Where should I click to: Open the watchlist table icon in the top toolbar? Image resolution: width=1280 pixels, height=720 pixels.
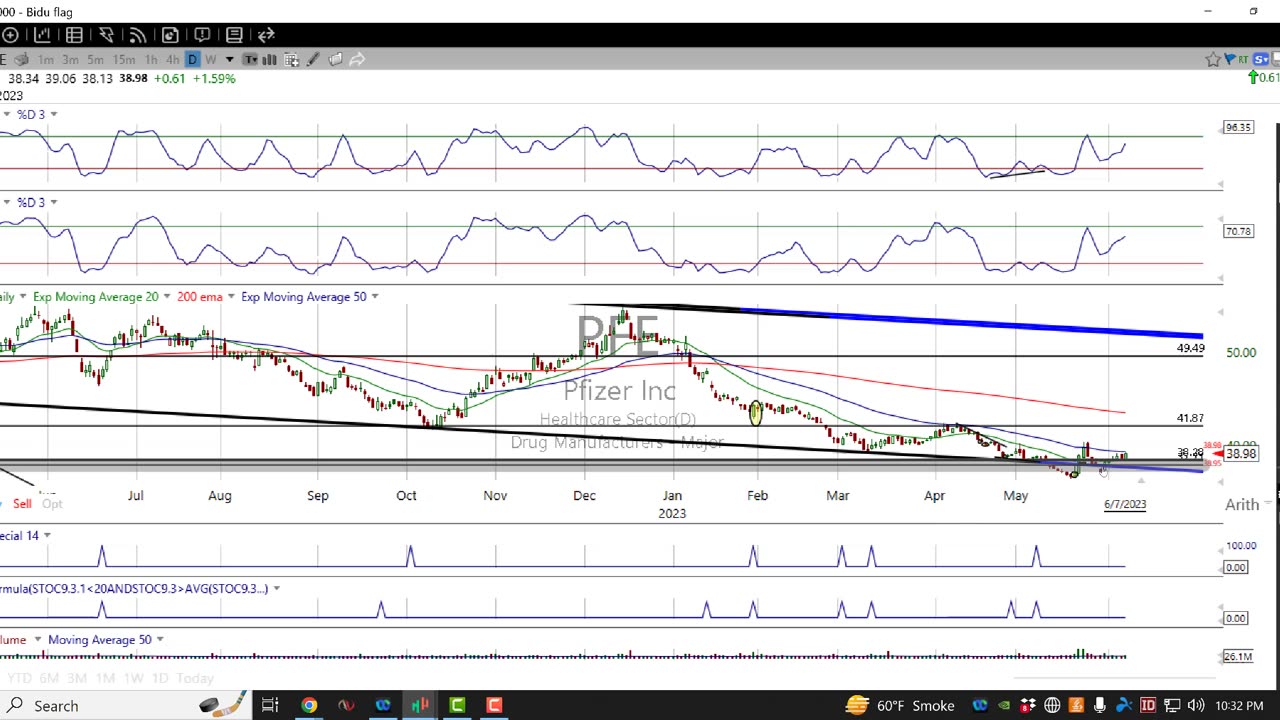tap(74, 35)
